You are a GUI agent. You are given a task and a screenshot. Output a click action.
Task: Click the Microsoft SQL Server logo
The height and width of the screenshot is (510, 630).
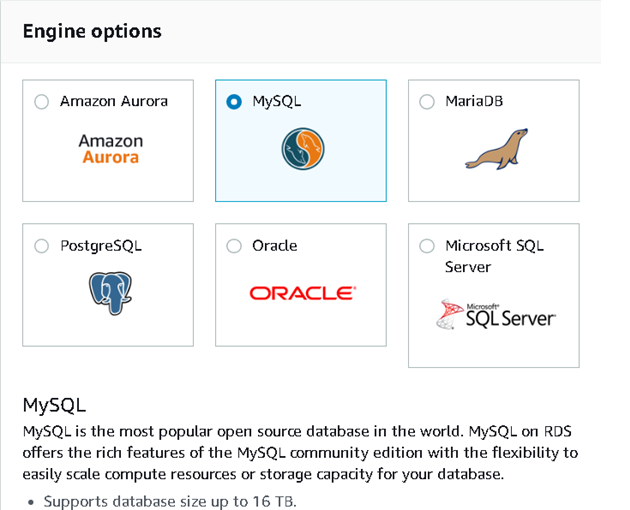click(497, 315)
